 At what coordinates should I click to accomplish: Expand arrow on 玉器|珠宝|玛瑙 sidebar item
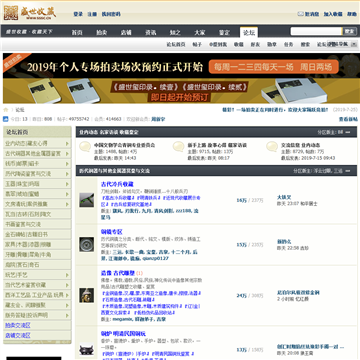(67, 184)
